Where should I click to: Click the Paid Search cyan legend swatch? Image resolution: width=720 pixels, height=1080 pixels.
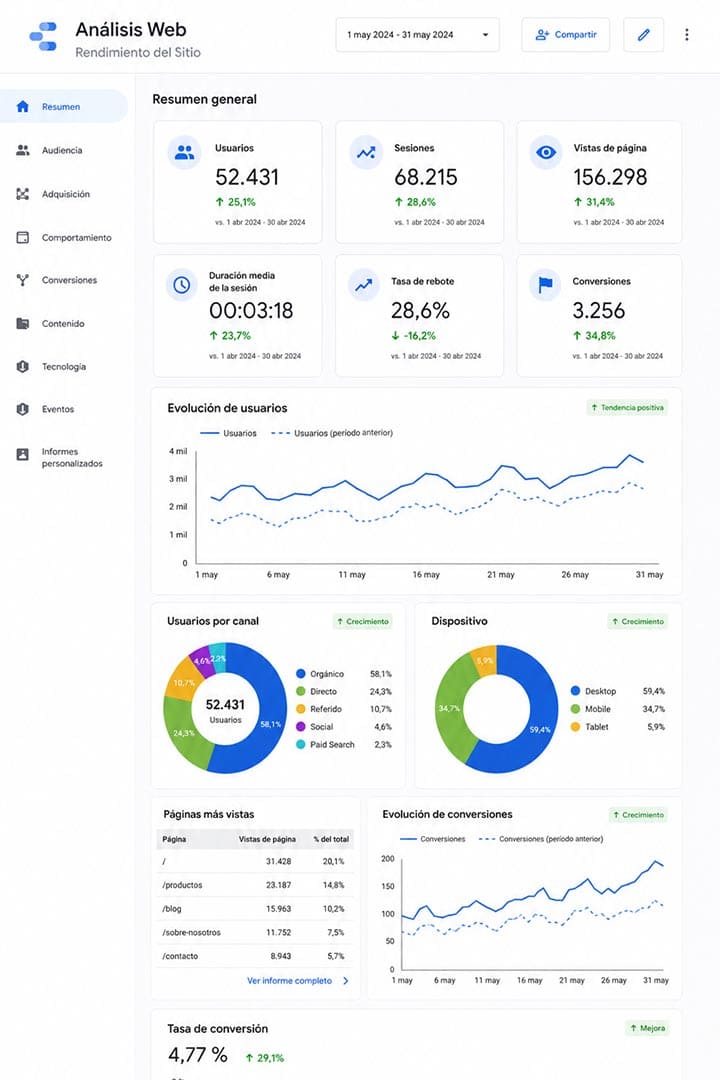tap(300, 745)
